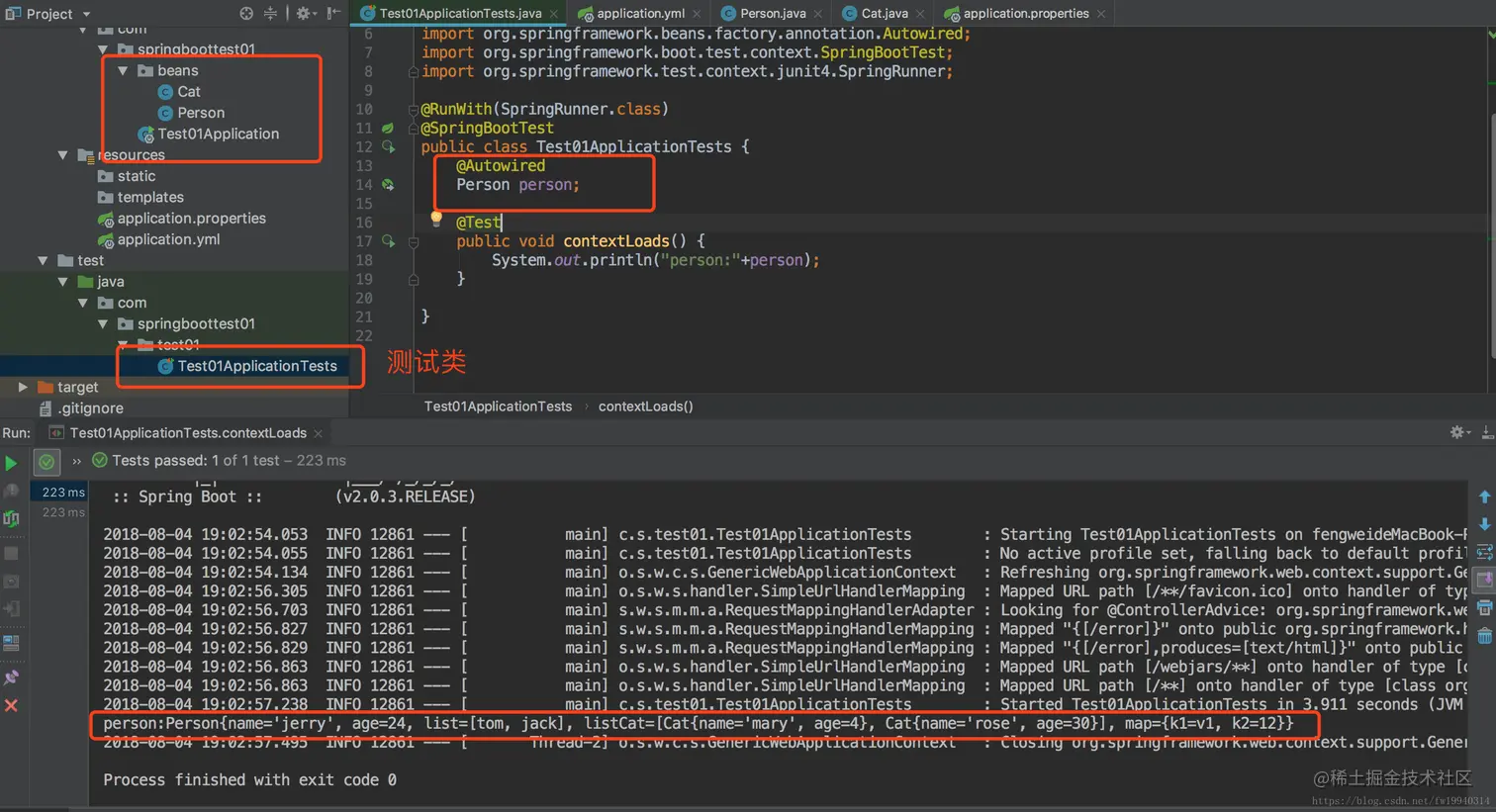
Task: Switch to the application.properties tab
Action: coord(1026,13)
